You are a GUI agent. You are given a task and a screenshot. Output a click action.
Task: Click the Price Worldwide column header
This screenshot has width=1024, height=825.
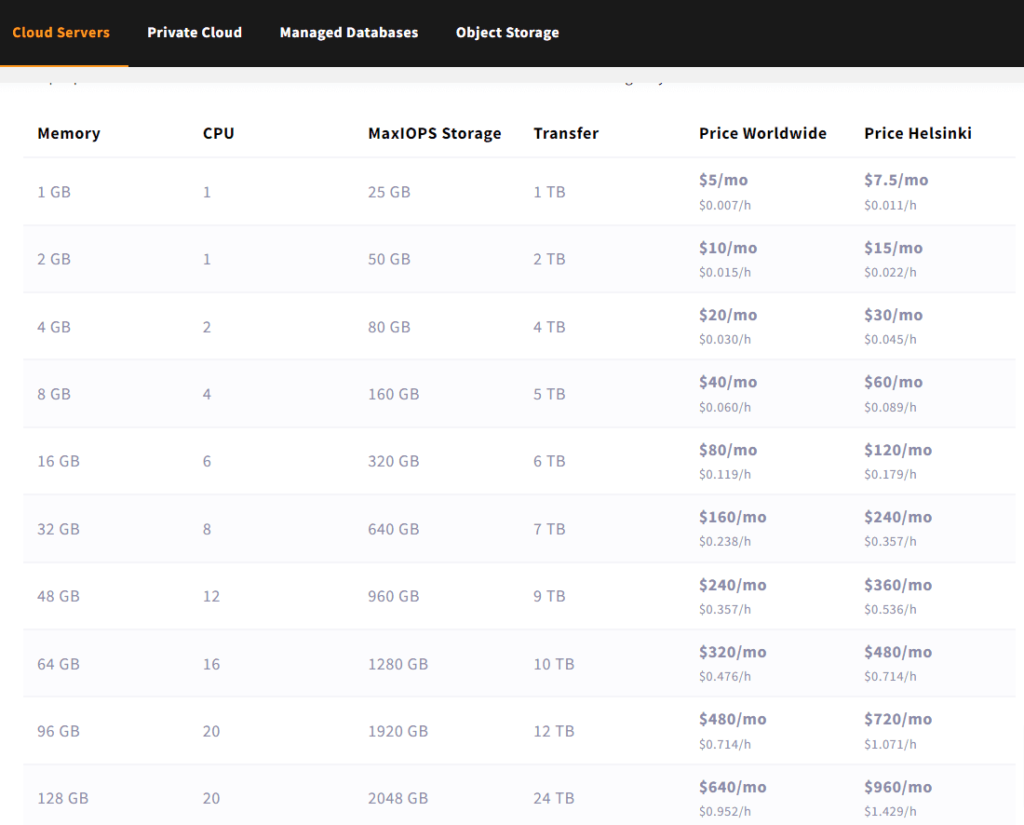coord(762,133)
